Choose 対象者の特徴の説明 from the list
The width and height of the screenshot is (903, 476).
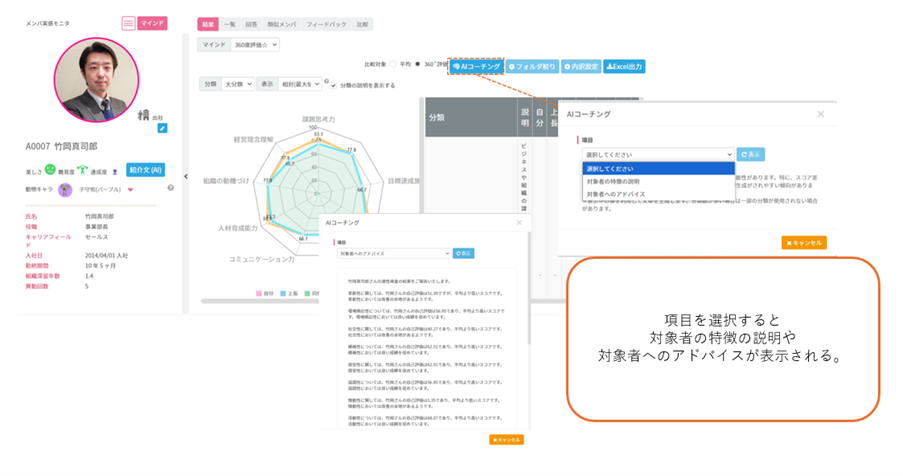click(622, 181)
